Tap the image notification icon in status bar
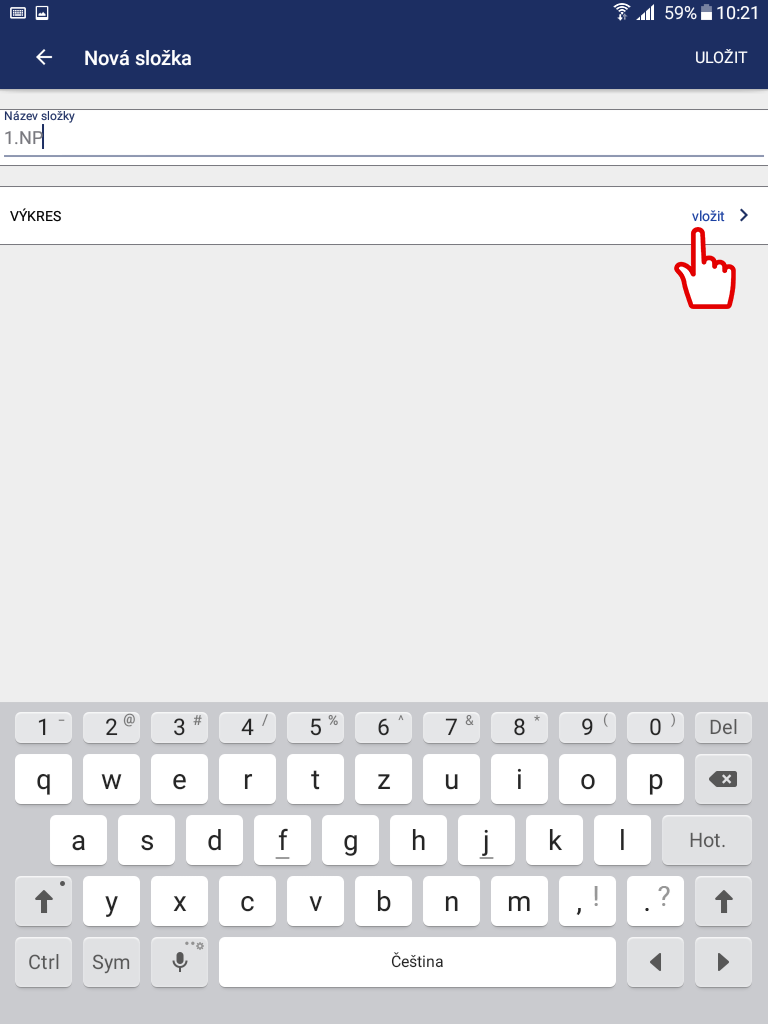768x1024 pixels. coord(42,12)
